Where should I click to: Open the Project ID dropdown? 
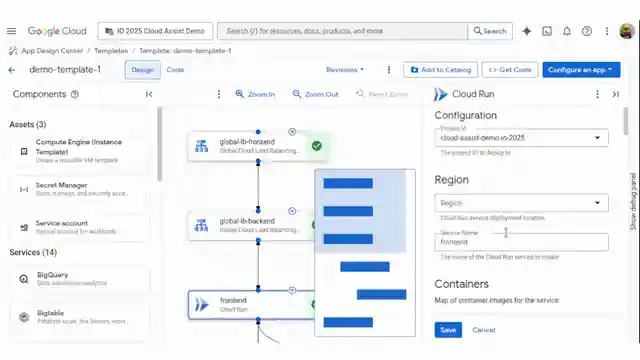[521, 138]
